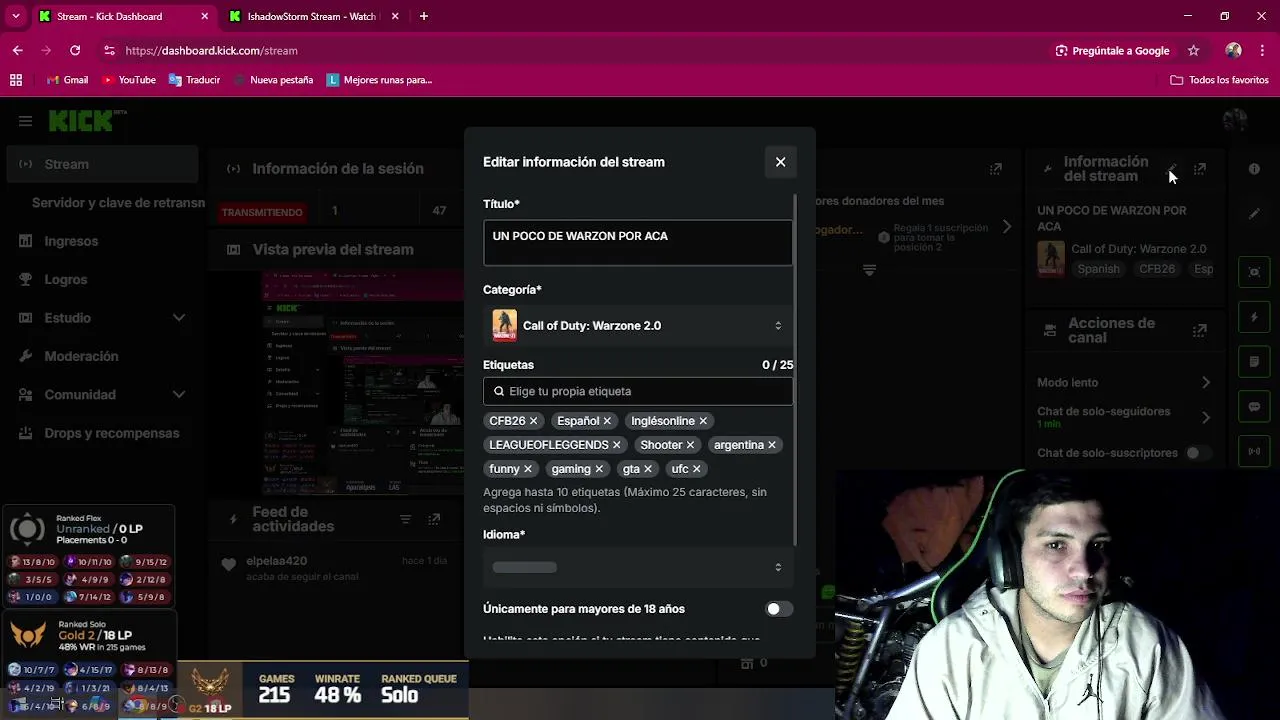Focus the Elige tu propia etiqueta field
The width and height of the screenshot is (1280, 720).
638,392
